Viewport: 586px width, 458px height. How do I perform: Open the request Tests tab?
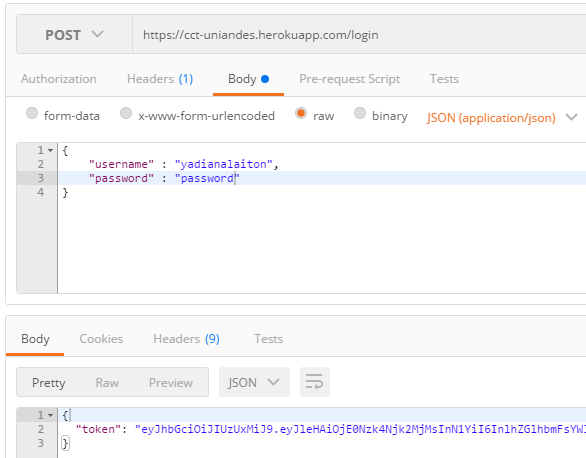tap(444, 79)
